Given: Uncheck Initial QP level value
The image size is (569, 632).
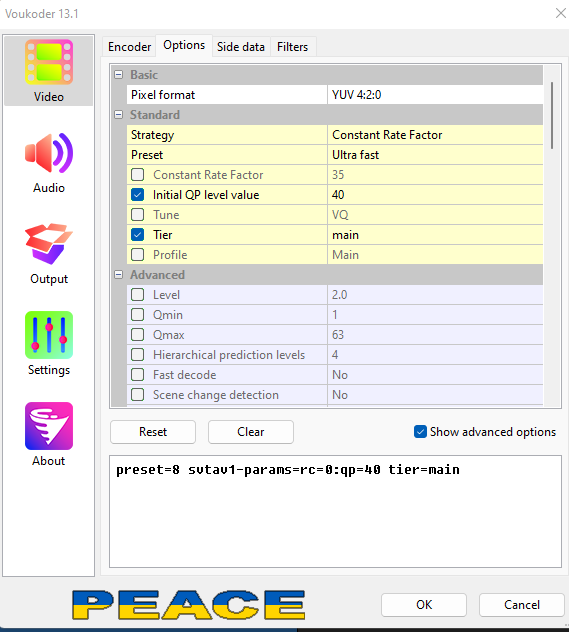Looking at the screenshot, I should point(137,195).
